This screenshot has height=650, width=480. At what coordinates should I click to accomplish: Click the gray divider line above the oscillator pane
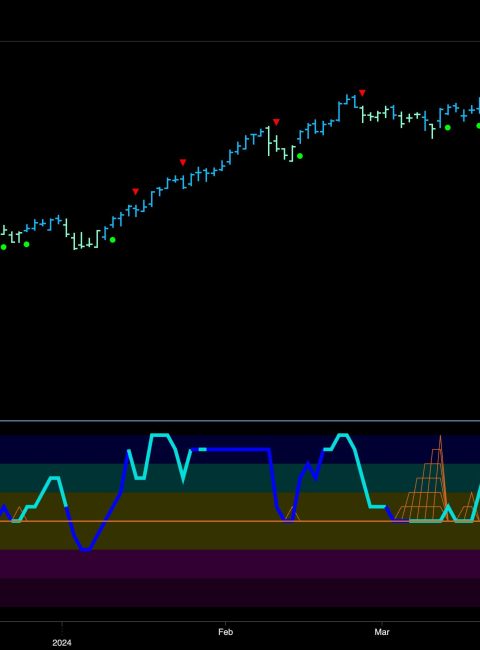[x=240, y=421]
